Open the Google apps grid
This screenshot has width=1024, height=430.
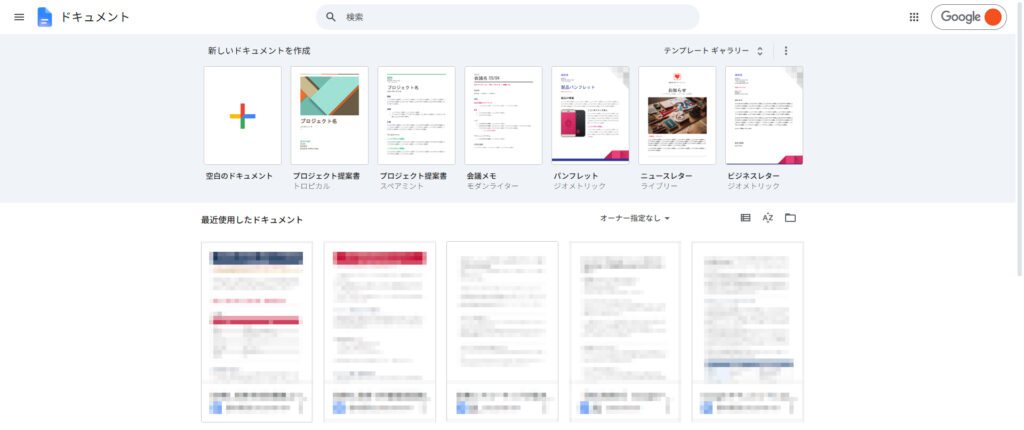914,17
